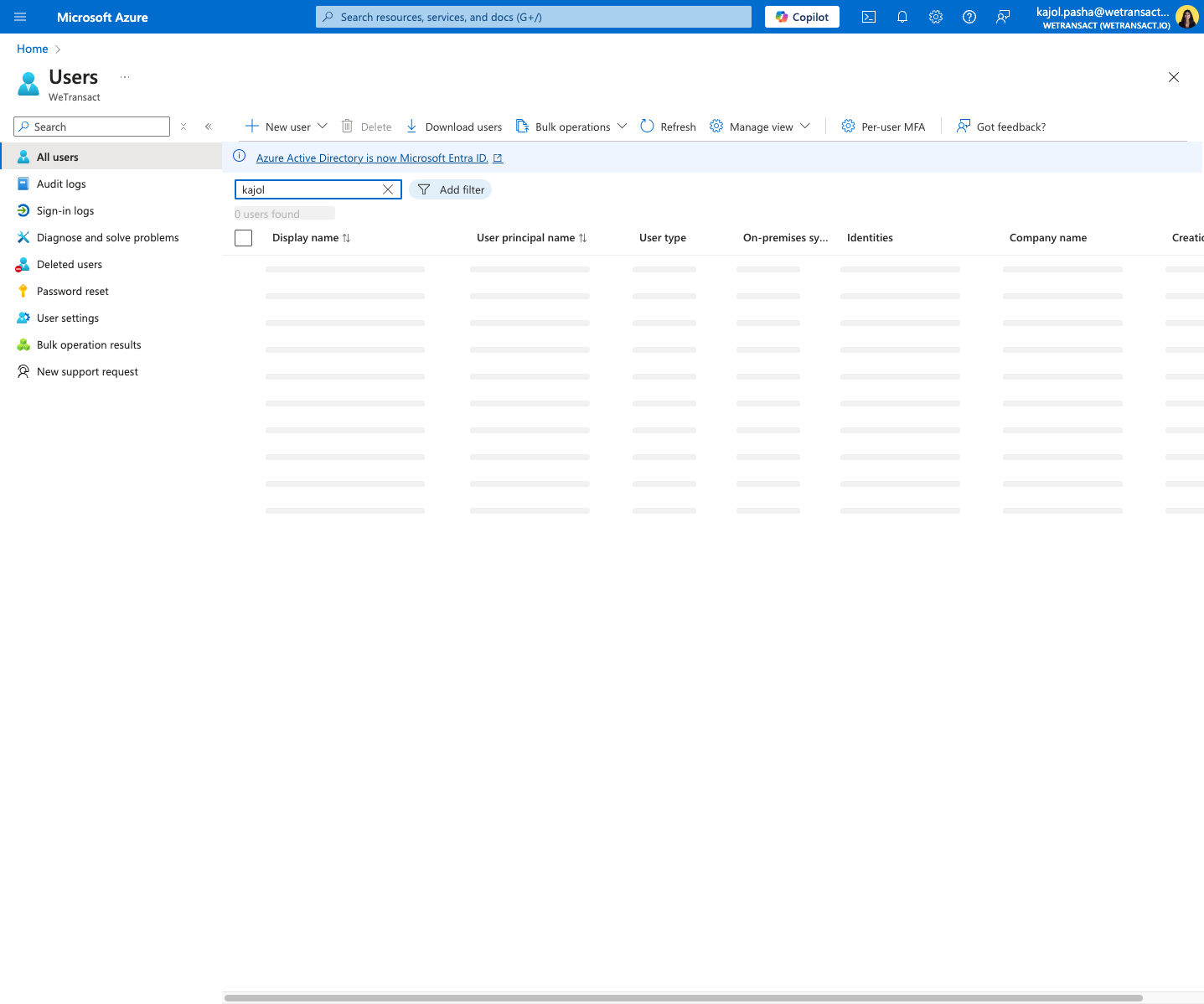Collapse the sidebar menu with double chevron
The width and height of the screenshot is (1204, 1004).
[209, 127]
